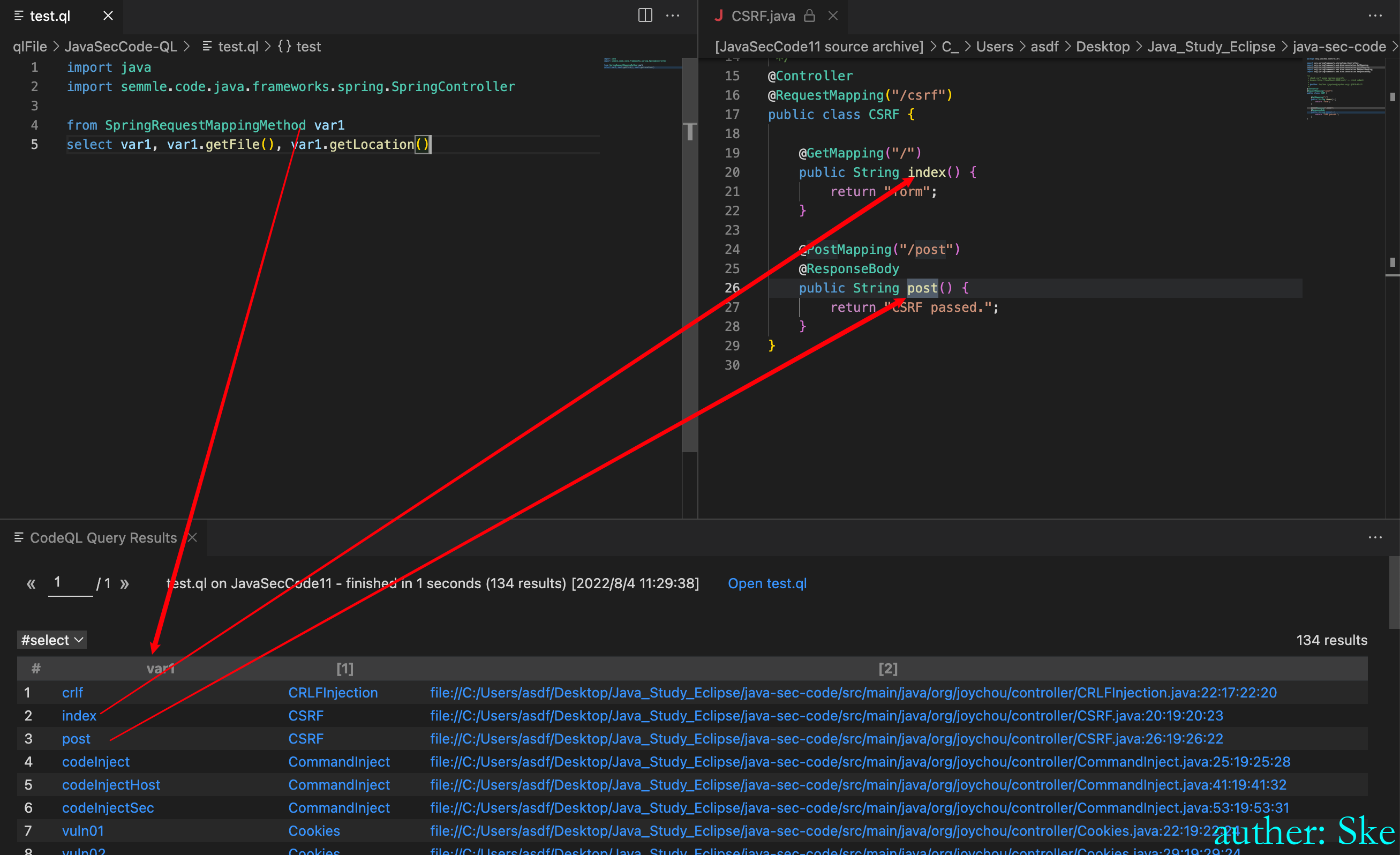The image size is (1400, 855).
Task: Sort results by [1] column header
Action: 345,669
